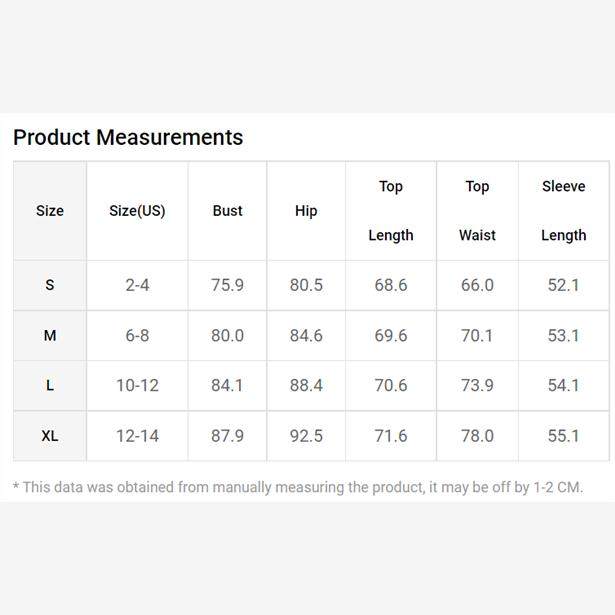Select the Top Length column header
The height and width of the screenshot is (615, 615).
pos(390,211)
